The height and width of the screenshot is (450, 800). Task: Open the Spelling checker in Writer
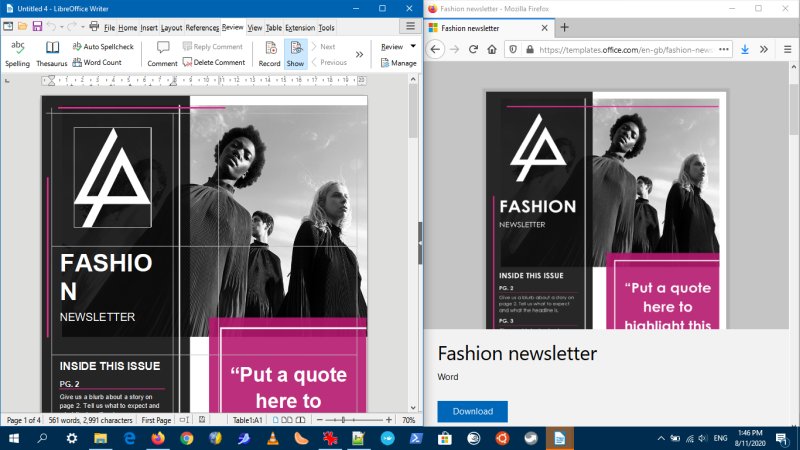[x=17, y=53]
